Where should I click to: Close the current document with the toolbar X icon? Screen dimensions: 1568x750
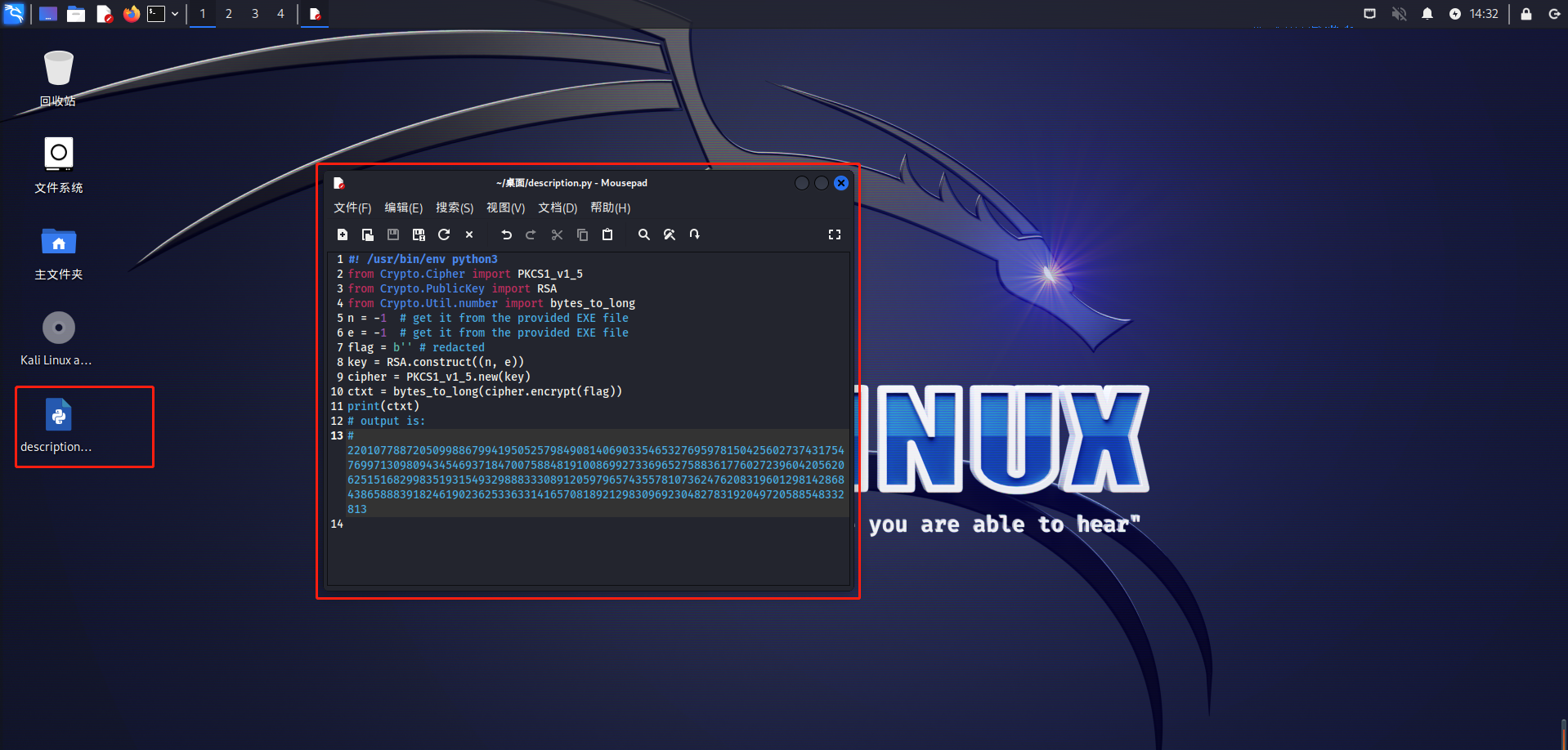(469, 234)
